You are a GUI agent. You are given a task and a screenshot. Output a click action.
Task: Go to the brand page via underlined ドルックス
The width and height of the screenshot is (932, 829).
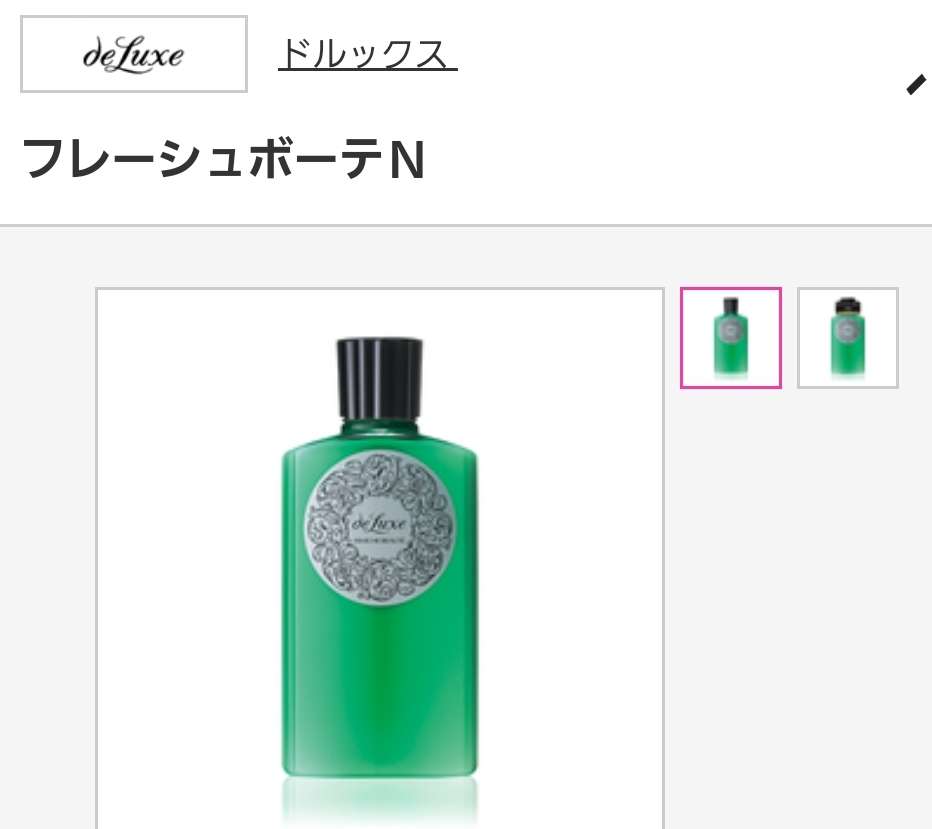coord(367,54)
